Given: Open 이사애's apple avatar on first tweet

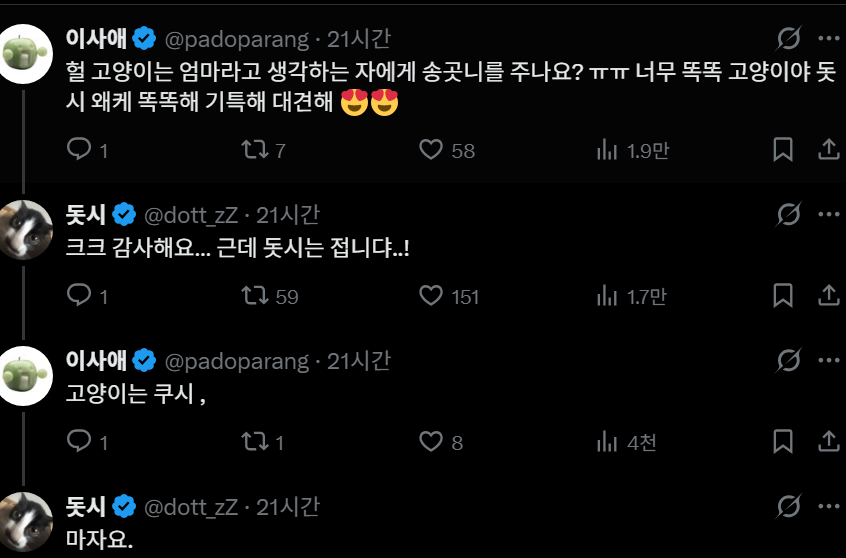Looking at the screenshot, I should click(x=25, y=53).
